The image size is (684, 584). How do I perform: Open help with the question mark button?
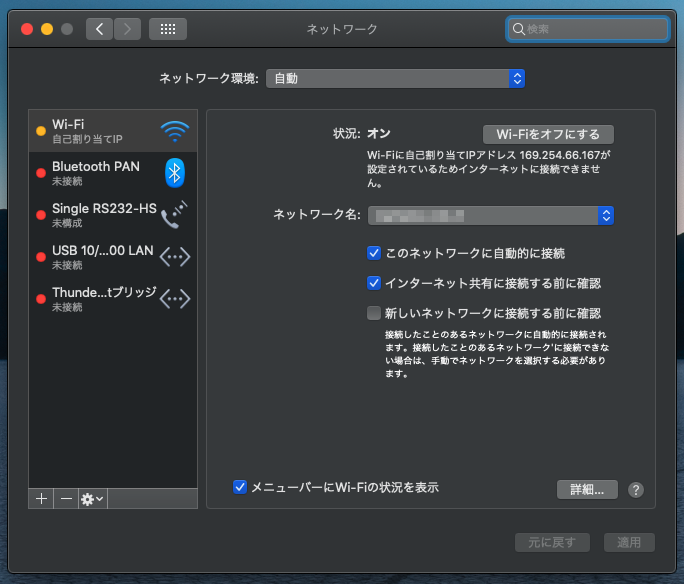pos(636,490)
